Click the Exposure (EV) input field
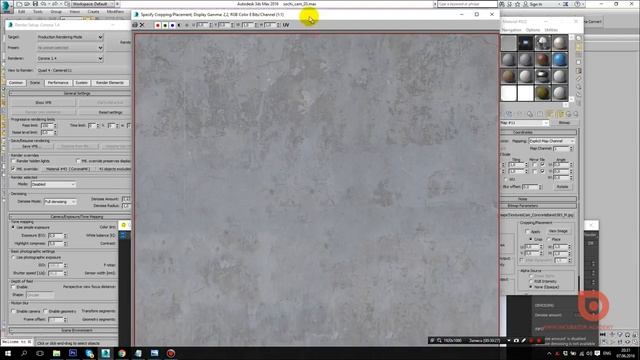 (x=56, y=236)
